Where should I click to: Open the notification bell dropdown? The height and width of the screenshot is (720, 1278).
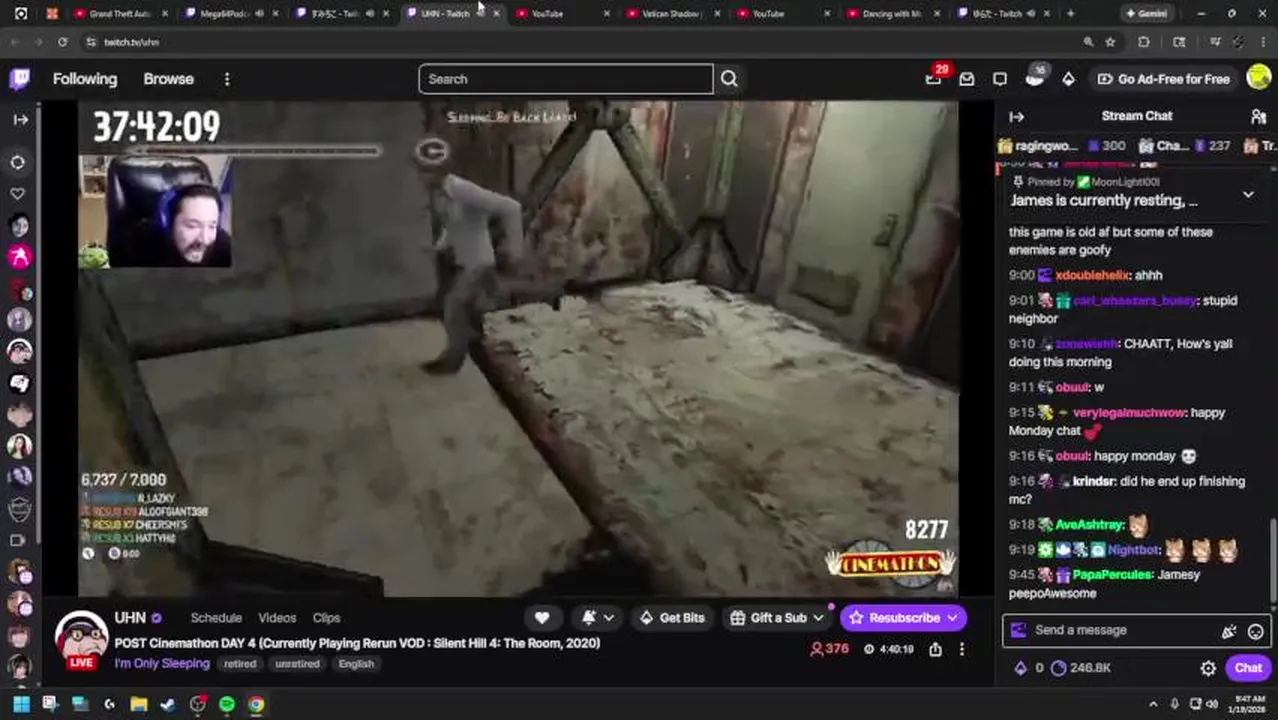point(598,618)
